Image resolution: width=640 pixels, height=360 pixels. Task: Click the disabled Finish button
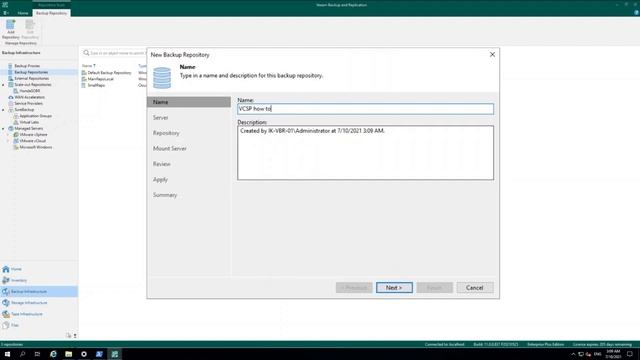pyautogui.click(x=435, y=288)
